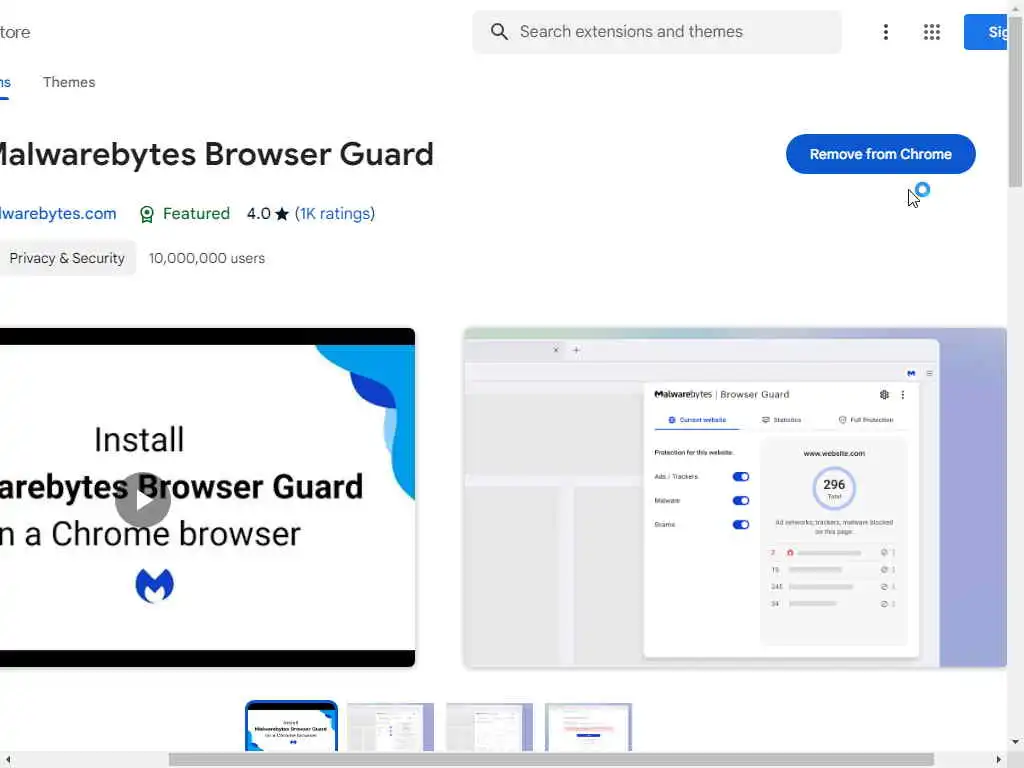The image size is (1024, 768).
Task: Click the search magnifier icon
Action: point(499,31)
